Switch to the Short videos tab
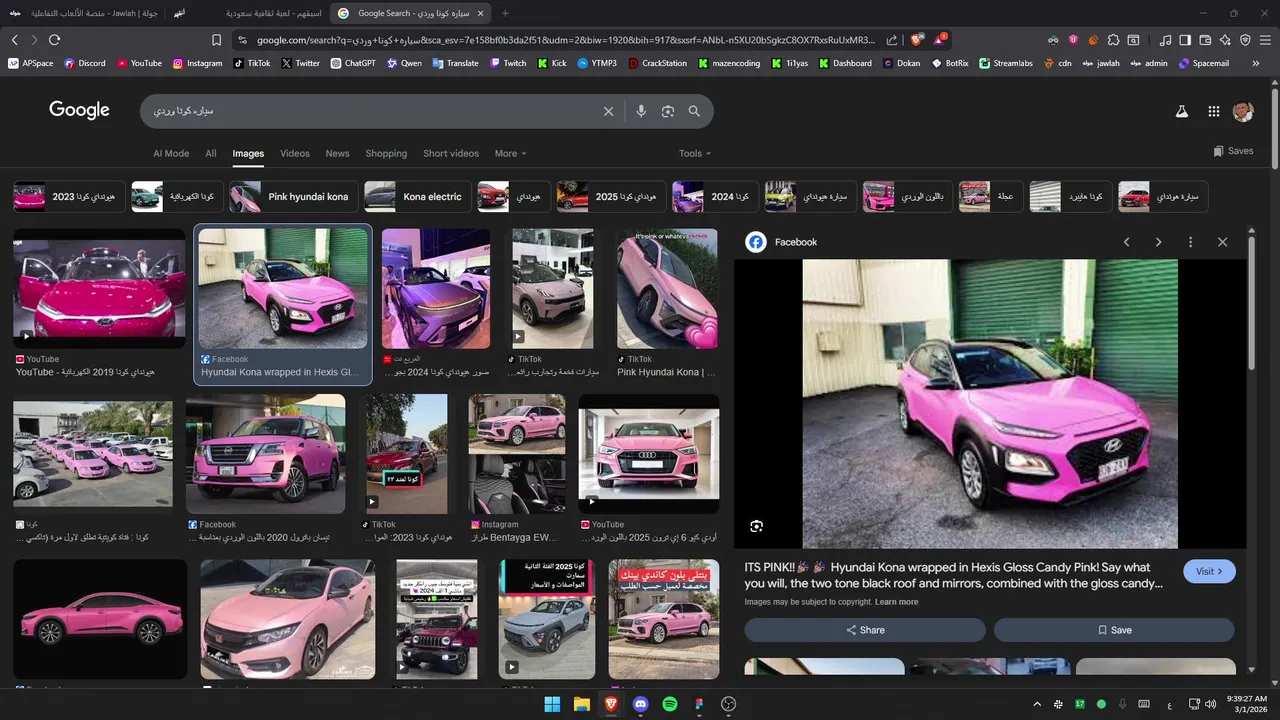This screenshot has width=1280, height=720. 451,153
